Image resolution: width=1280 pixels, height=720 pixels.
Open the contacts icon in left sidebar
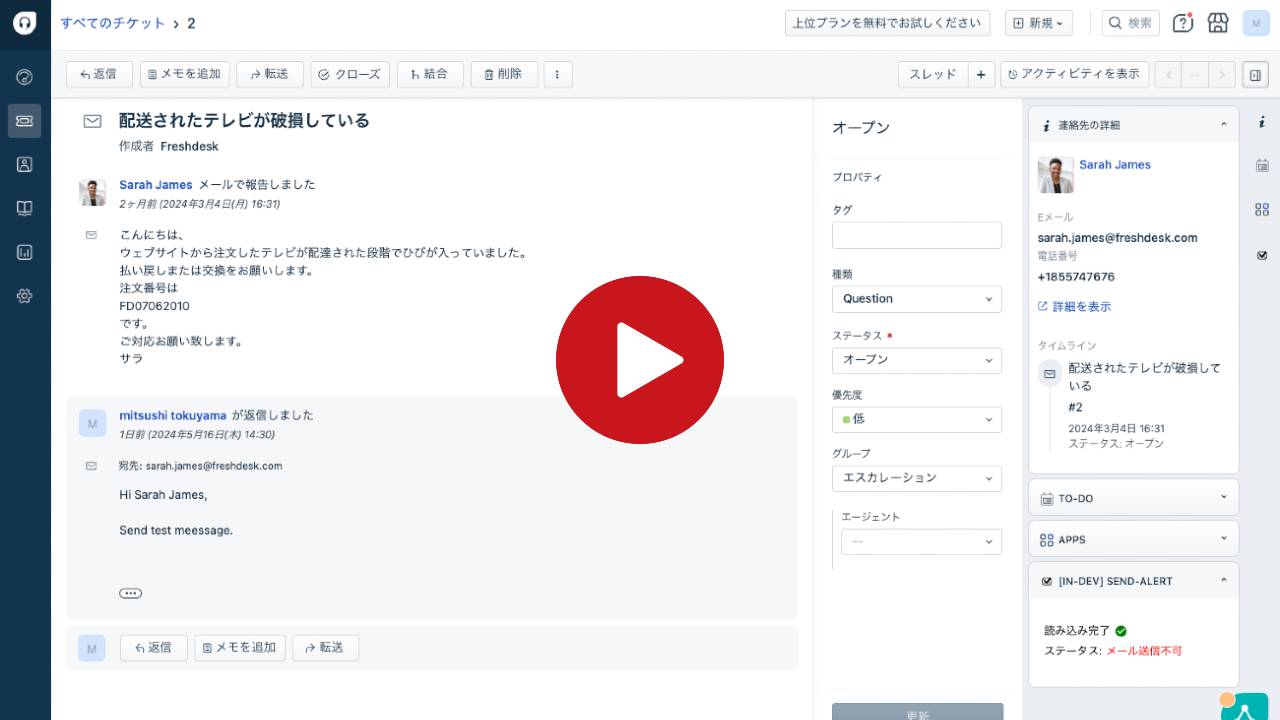[25, 165]
